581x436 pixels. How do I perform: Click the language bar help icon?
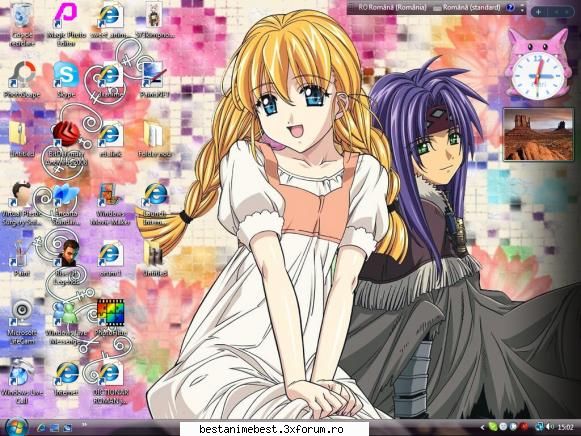pyautogui.click(x=511, y=7)
